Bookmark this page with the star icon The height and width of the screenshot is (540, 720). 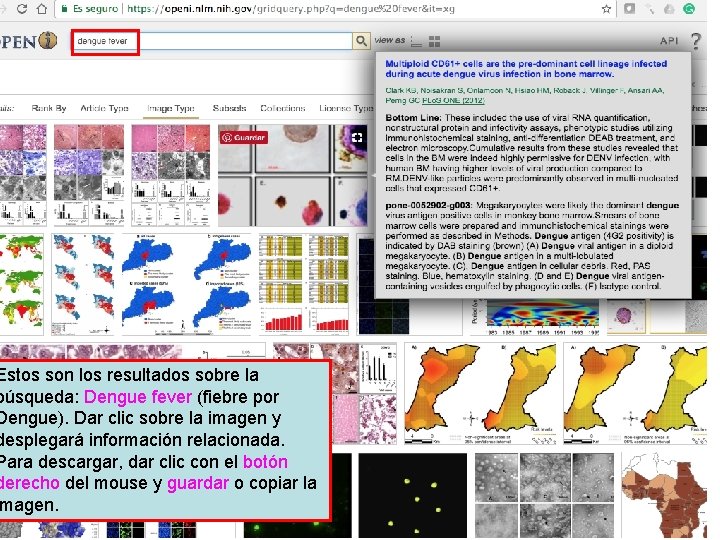click(606, 9)
